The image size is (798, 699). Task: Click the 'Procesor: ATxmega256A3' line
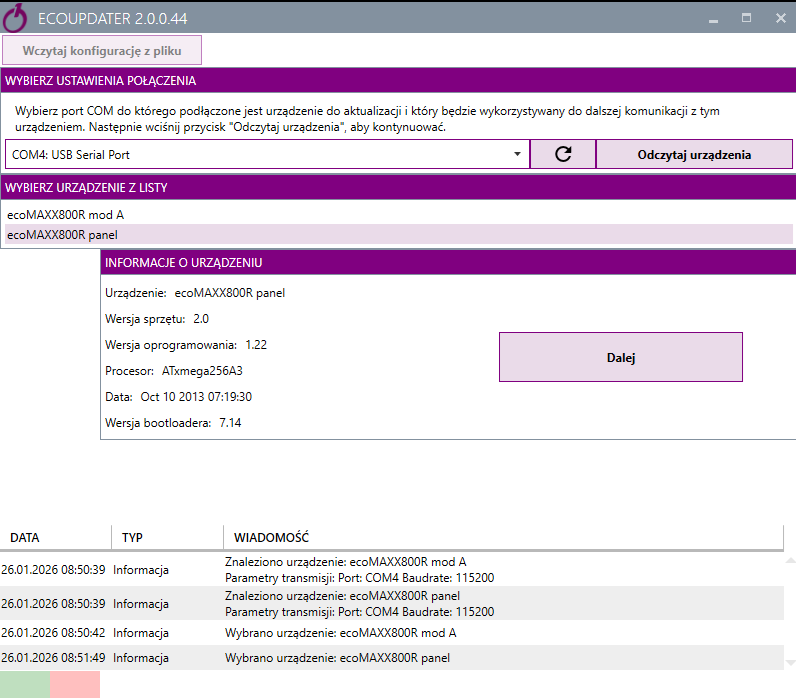(x=174, y=371)
